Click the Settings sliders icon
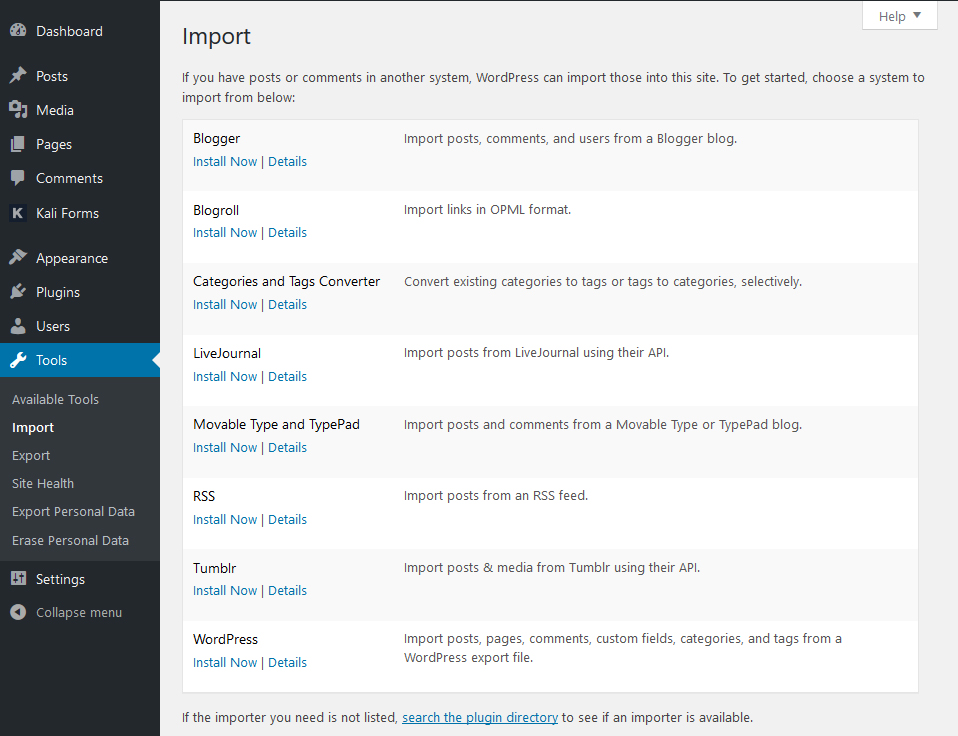 coord(18,578)
